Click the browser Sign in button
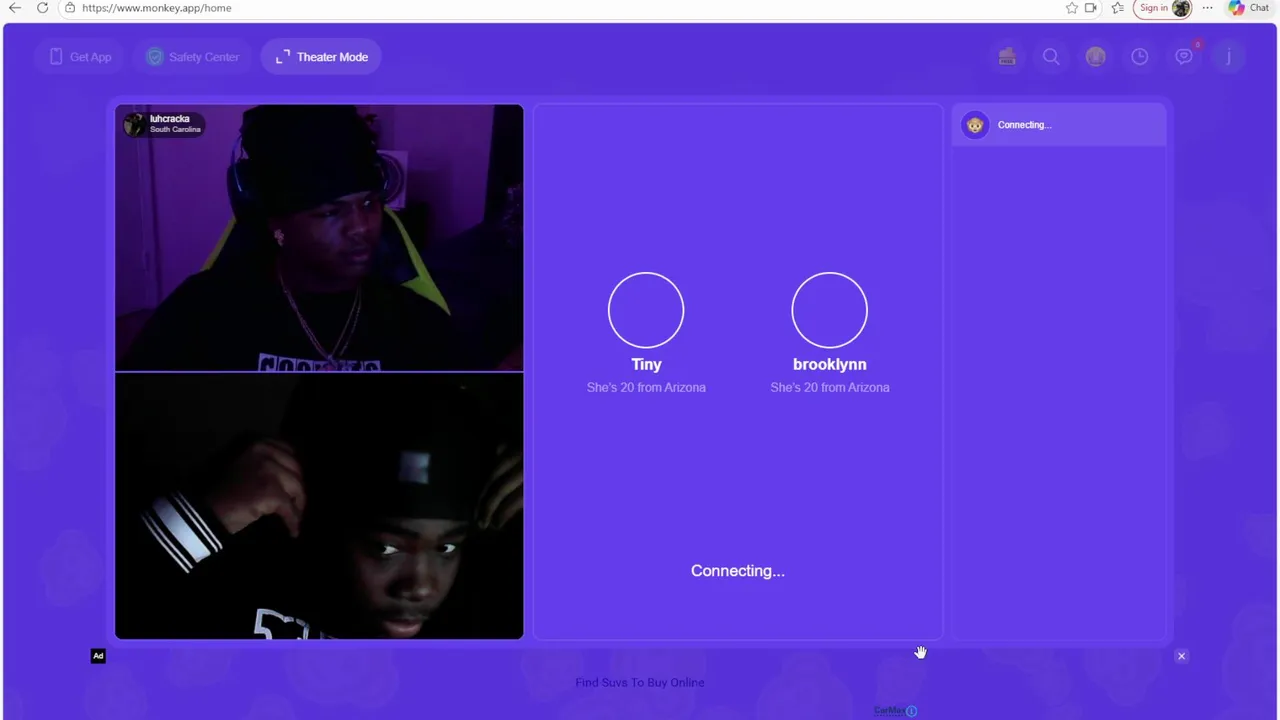This screenshot has width=1280, height=720. tap(1163, 8)
